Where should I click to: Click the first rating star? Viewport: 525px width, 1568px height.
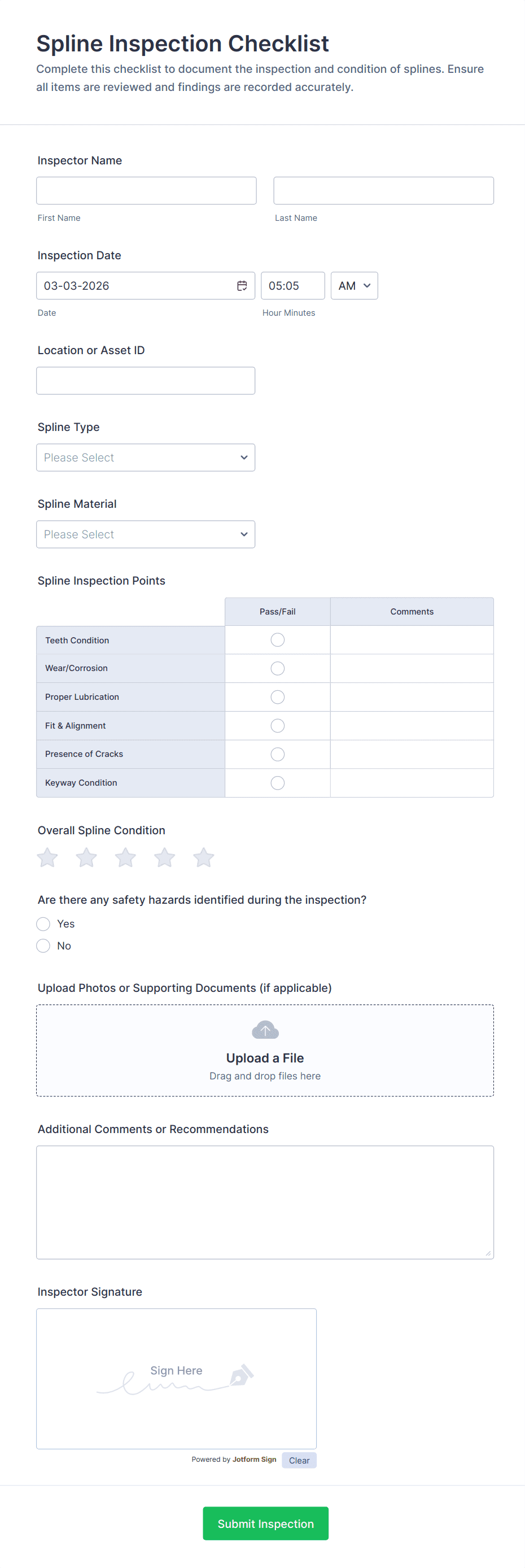47,857
